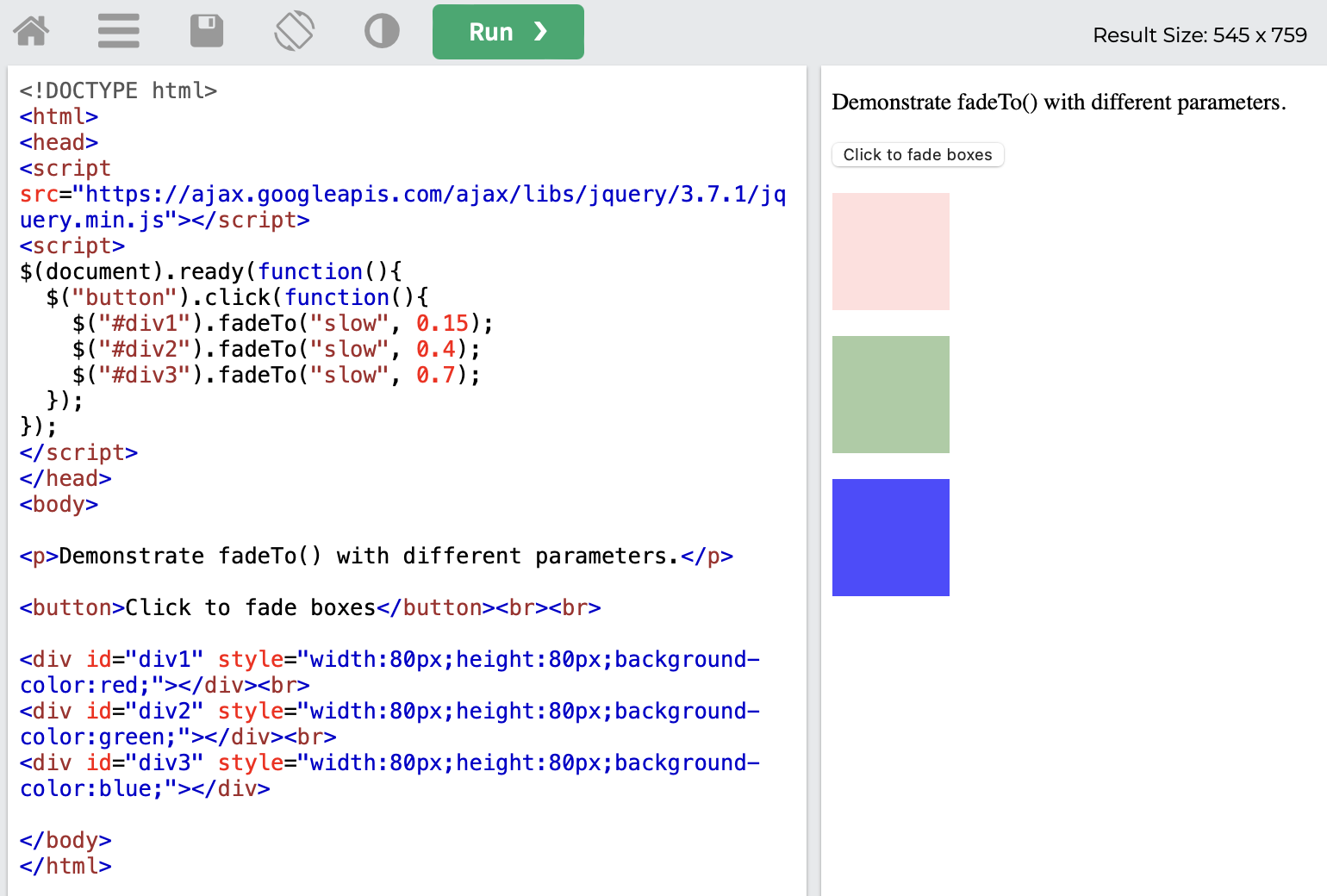Go to the home page icon
The height and width of the screenshot is (896, 1327).
pyautogui.click(x=32, y=32)
